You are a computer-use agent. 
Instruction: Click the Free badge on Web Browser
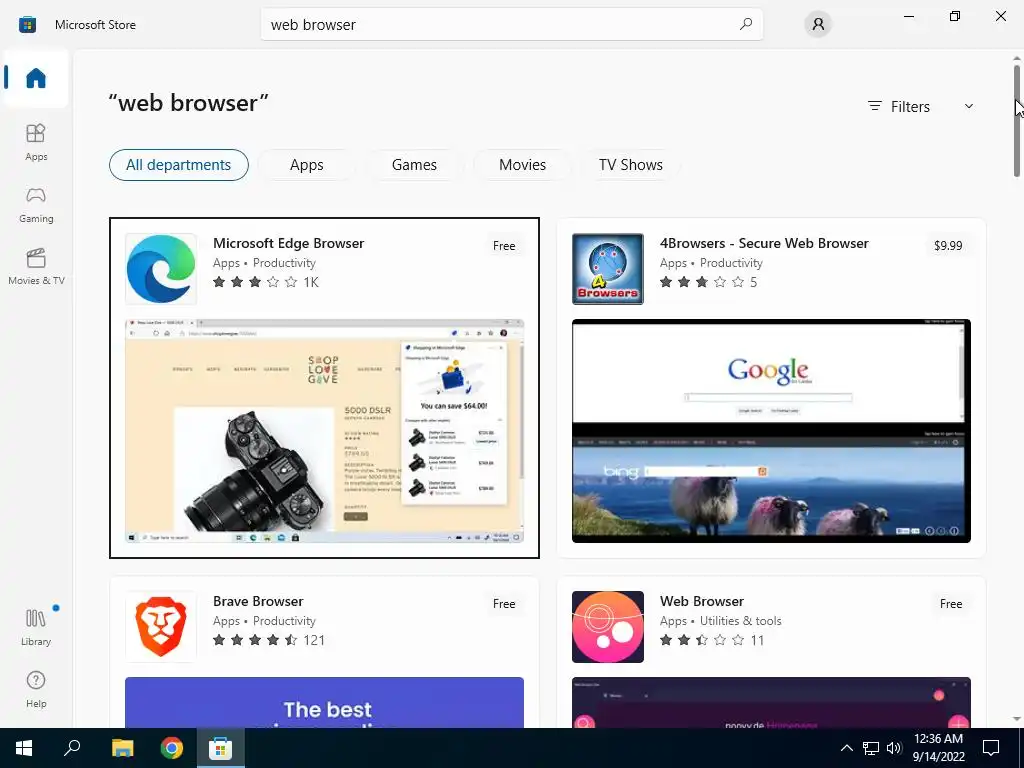click(951, 603)
